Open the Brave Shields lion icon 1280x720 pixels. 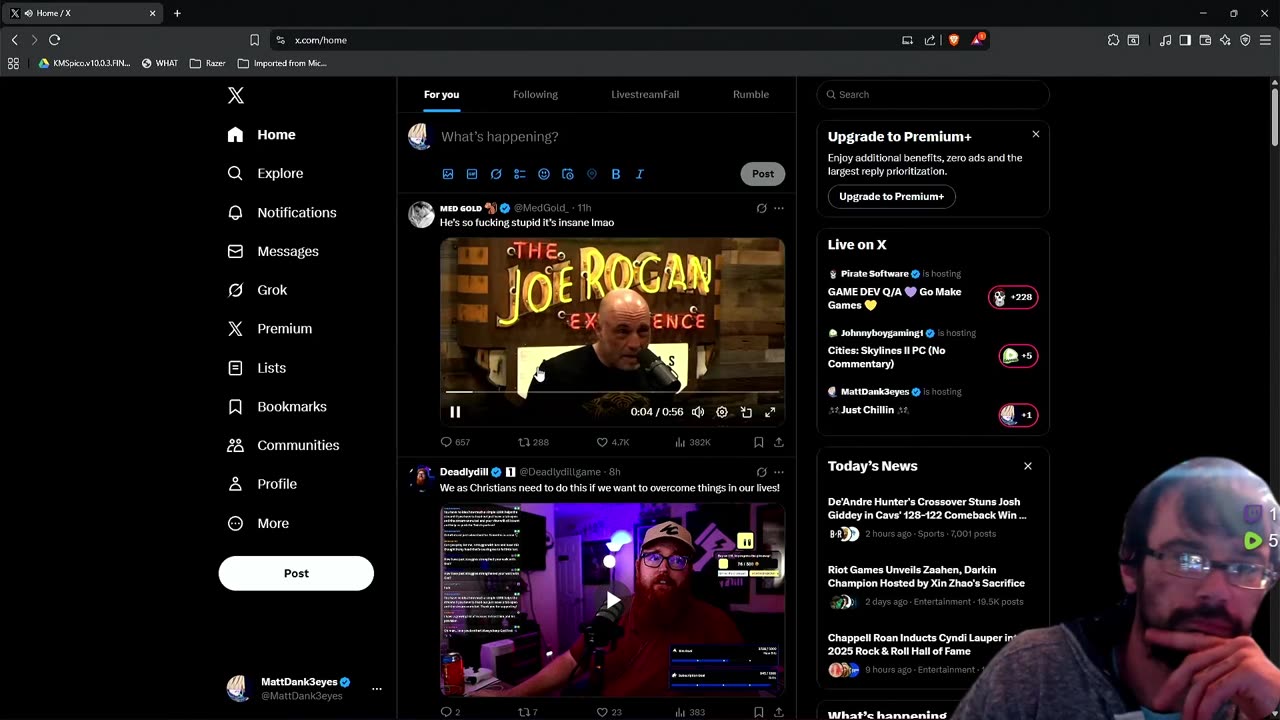(954, 40)
